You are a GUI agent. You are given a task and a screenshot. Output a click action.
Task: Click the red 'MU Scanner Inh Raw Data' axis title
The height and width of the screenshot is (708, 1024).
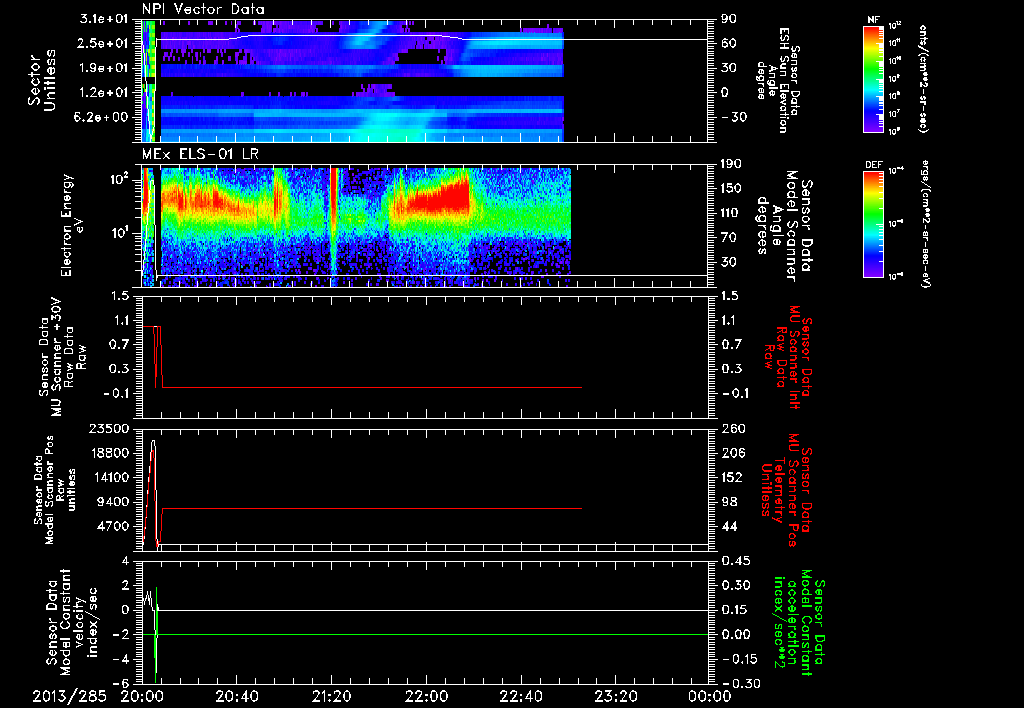(787, 356)
